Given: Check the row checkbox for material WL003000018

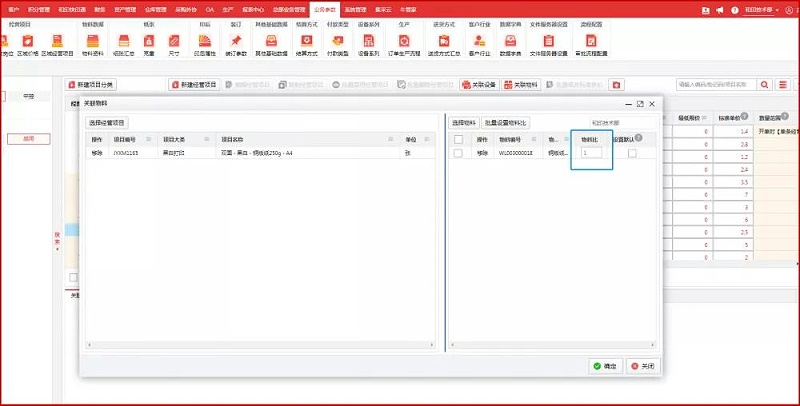Looking at the screenshot, I should (x=458, y=153).
